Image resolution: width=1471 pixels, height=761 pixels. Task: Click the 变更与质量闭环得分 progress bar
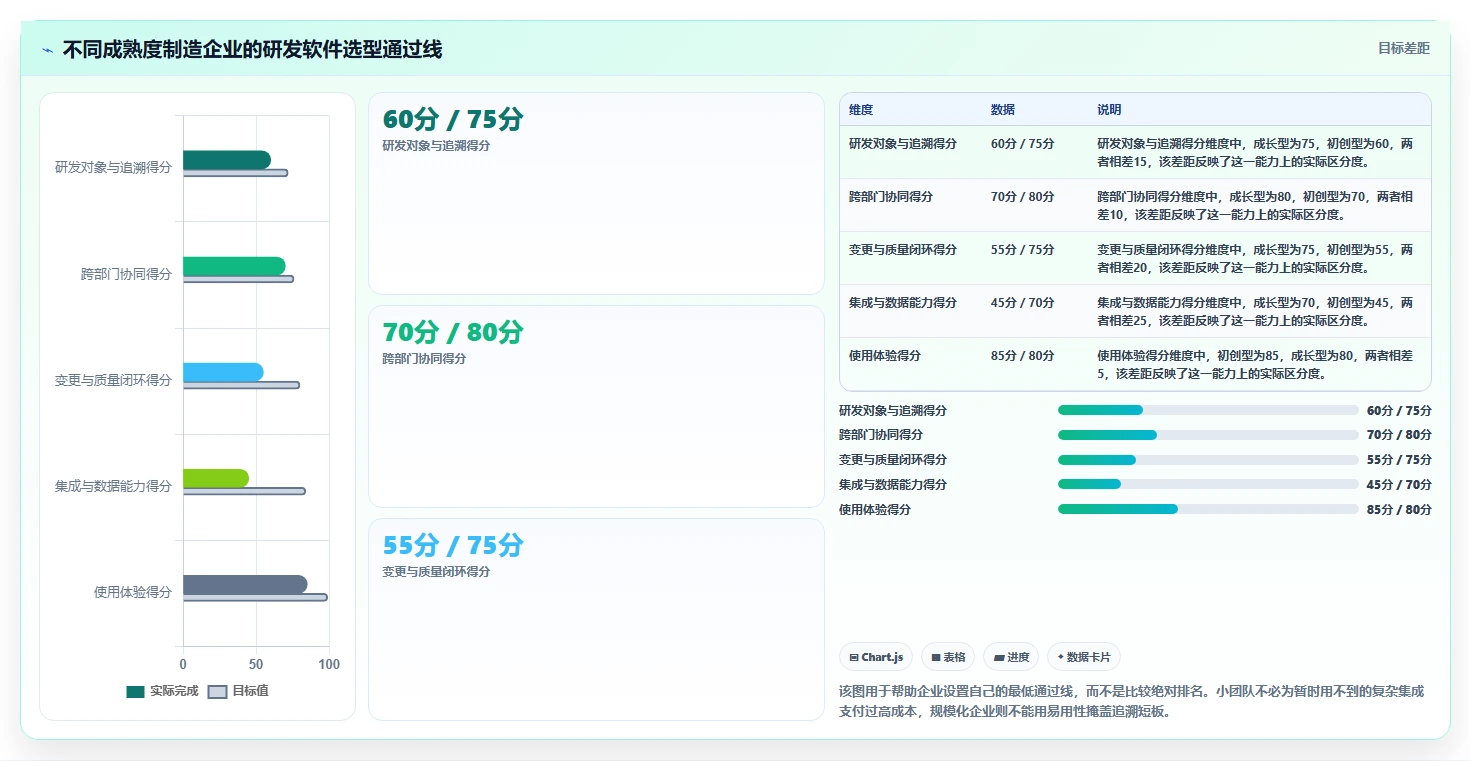click(1208, 460)
